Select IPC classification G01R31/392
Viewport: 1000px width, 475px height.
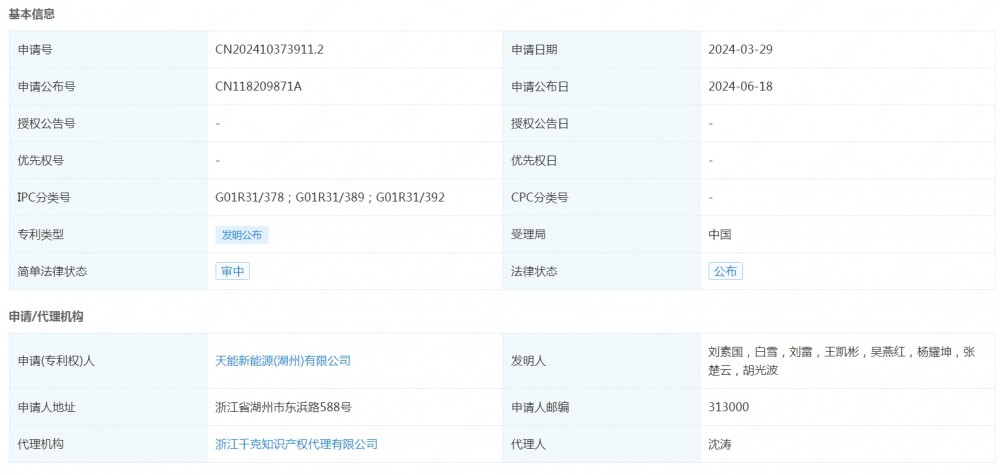pyautogui.click(x=410, y=198)
